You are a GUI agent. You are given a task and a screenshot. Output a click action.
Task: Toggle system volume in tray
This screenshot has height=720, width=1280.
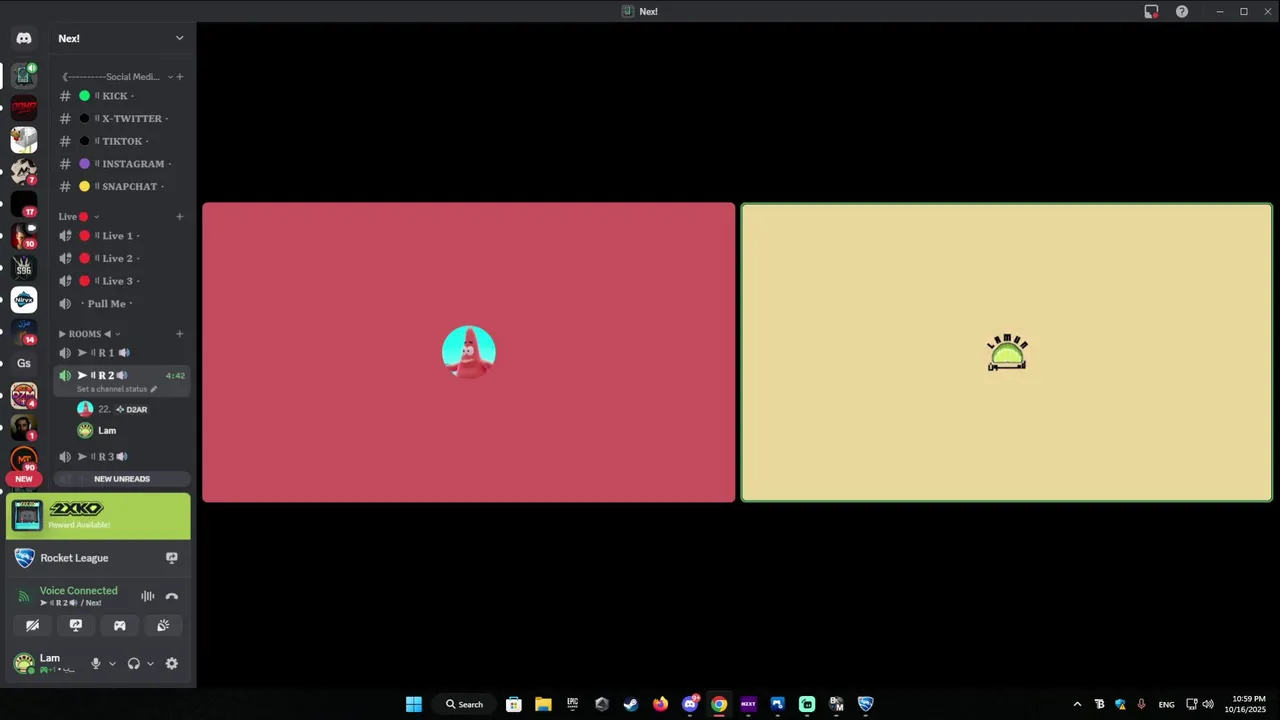point(1208,704)
